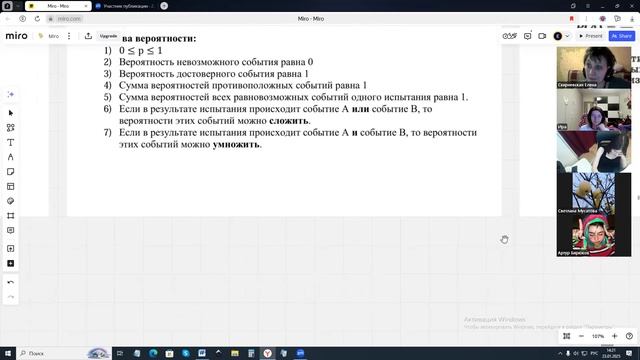Open the shapes and stickers tool

point(11,201)
